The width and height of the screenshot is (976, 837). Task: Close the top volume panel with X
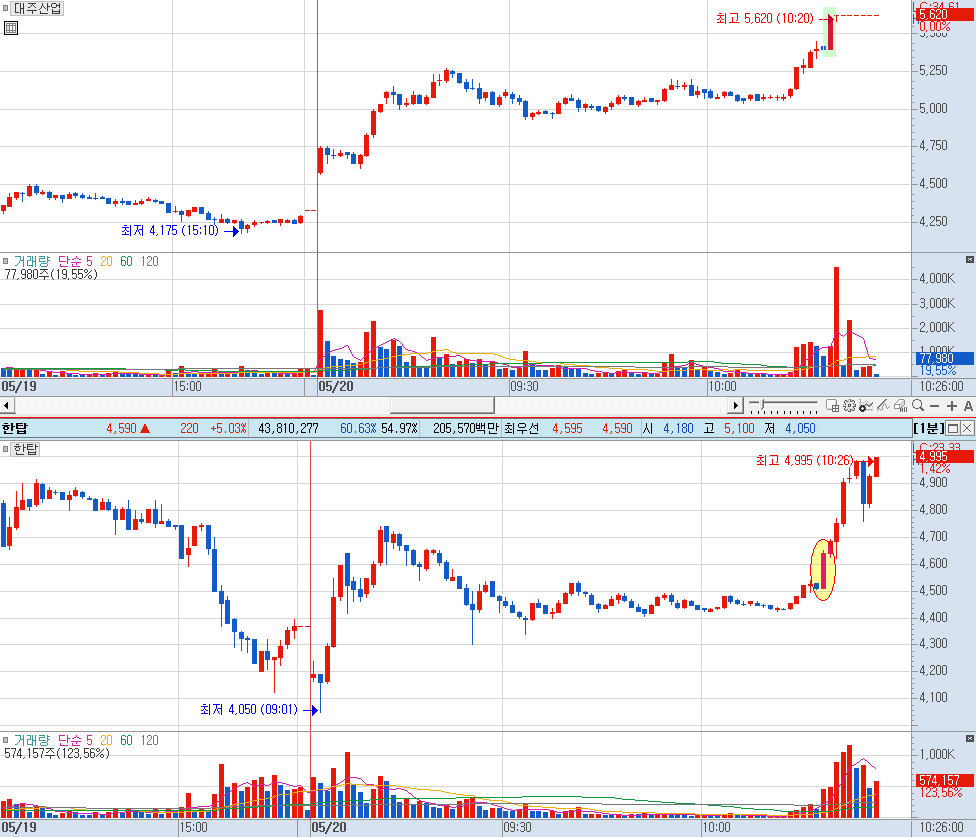969,260
